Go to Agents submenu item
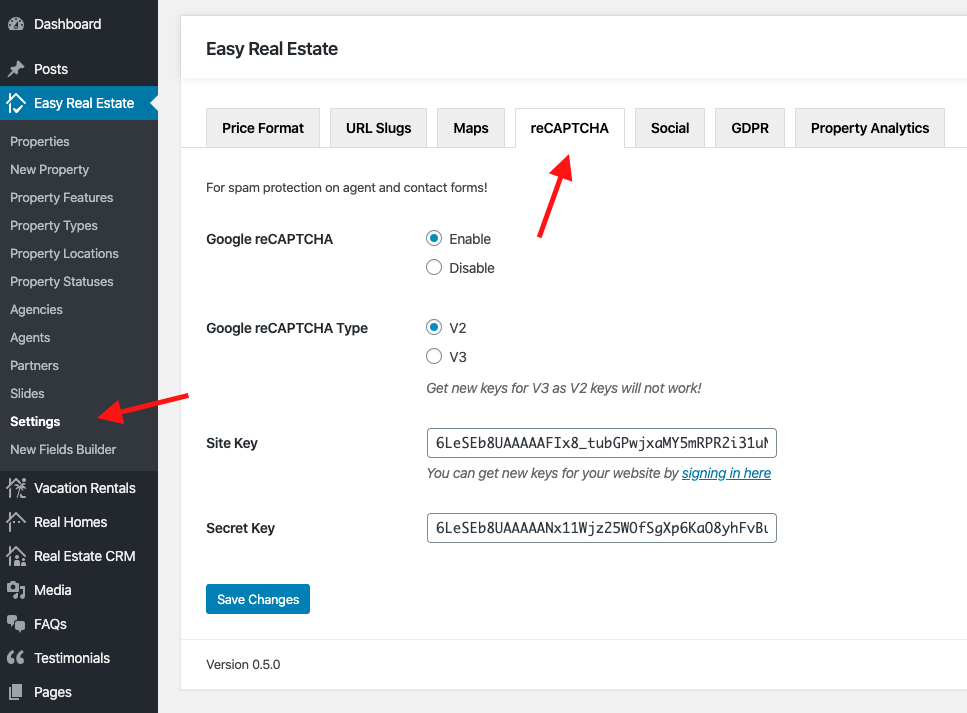Image resolution: width=967 pixels, height=713 pixels. click(x=30, y=337)
